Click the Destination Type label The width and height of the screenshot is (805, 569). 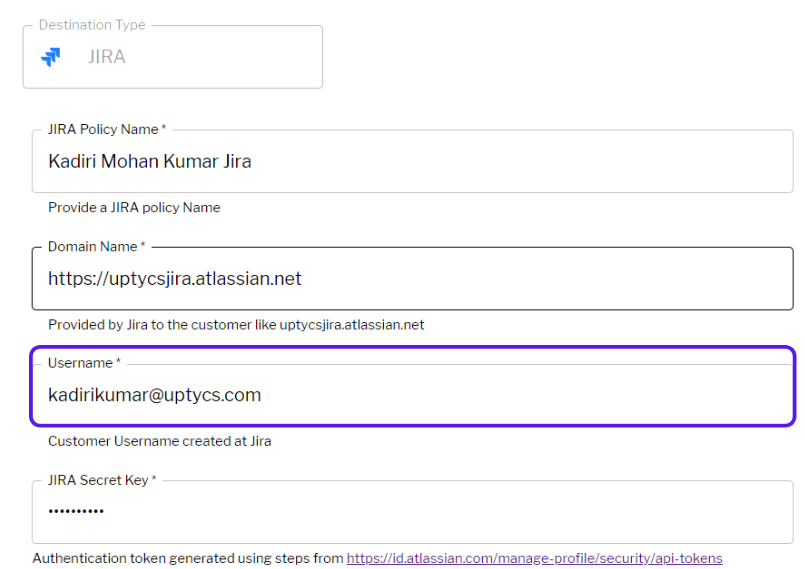click(x=92, y=25)
